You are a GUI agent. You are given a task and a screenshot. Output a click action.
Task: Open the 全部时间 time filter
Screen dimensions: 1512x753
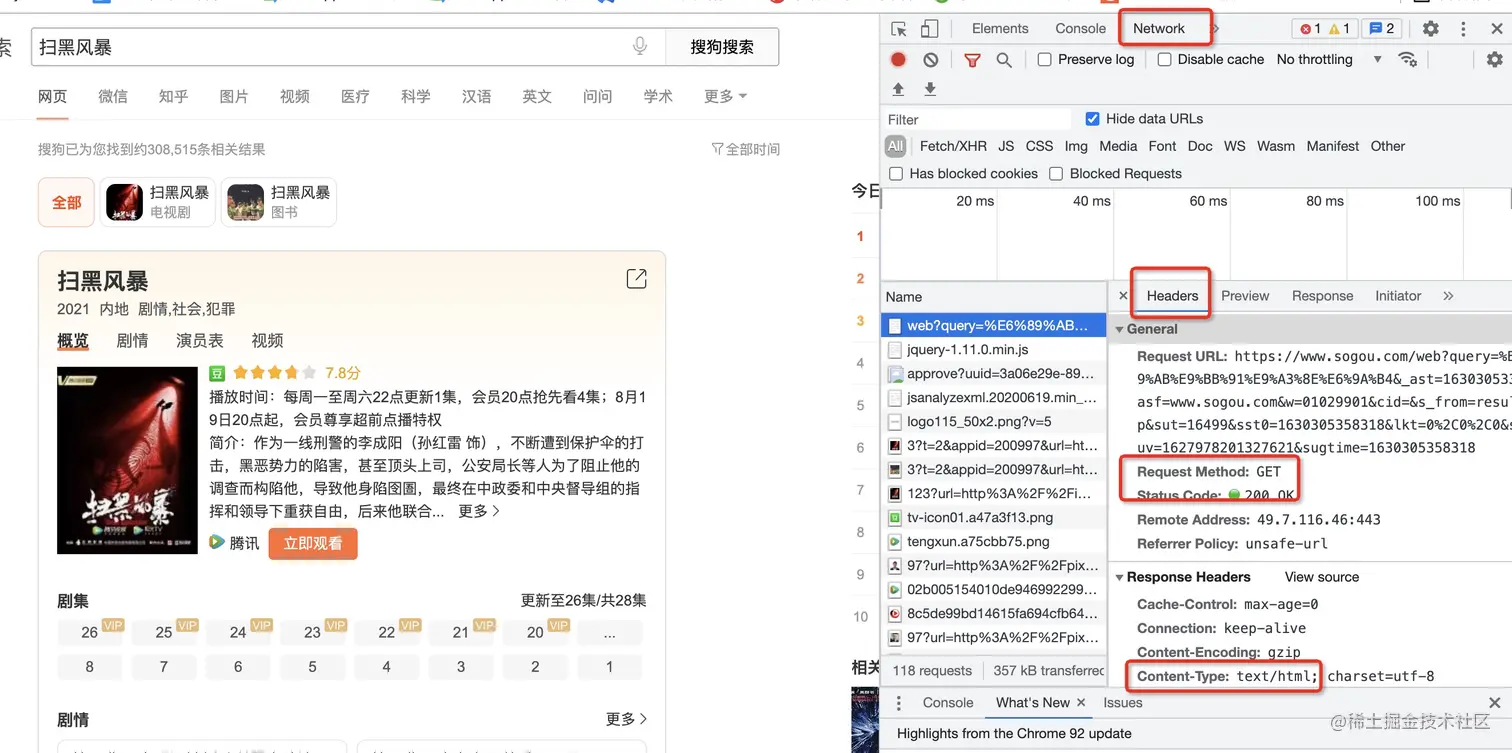(746, 149)
